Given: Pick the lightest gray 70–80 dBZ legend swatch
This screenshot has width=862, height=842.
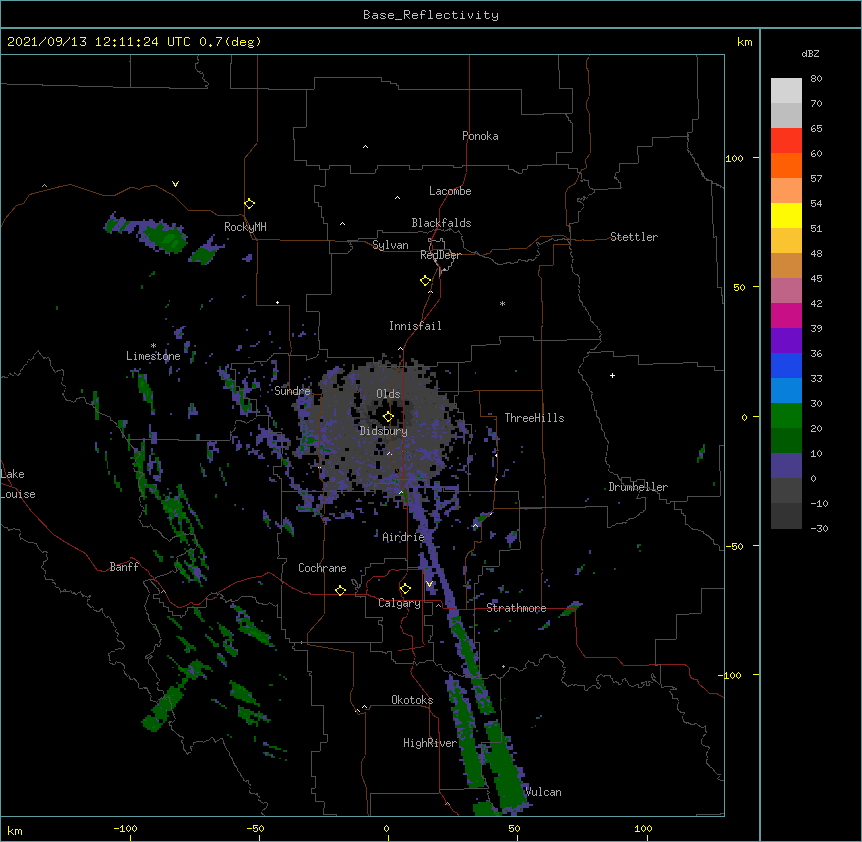Looking at the screenshot, I should tap(786, 91).
